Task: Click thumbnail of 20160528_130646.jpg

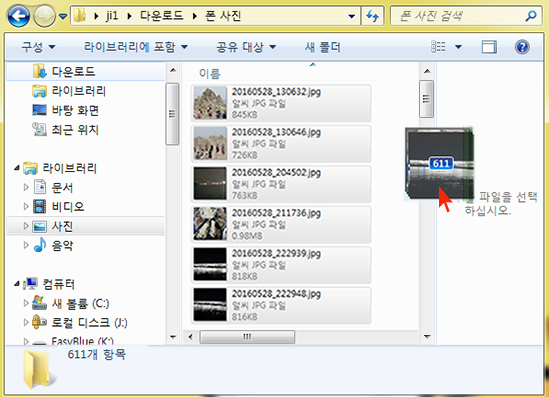Action: click(x=210, y=143)
